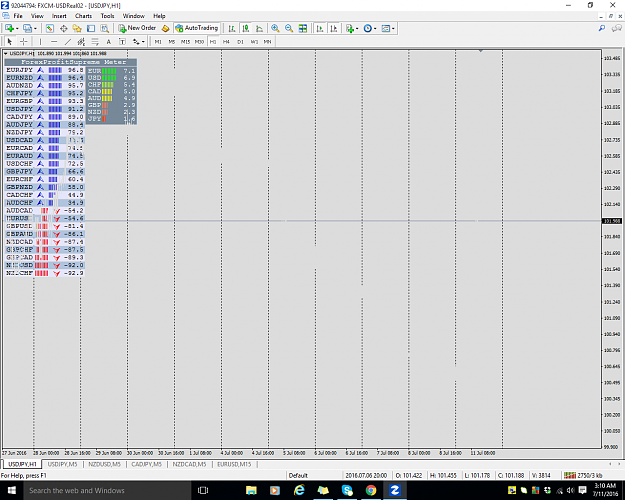Switch to M1 timeframe
This screenshot has width=625, height=500.
[x=158, y=41]
